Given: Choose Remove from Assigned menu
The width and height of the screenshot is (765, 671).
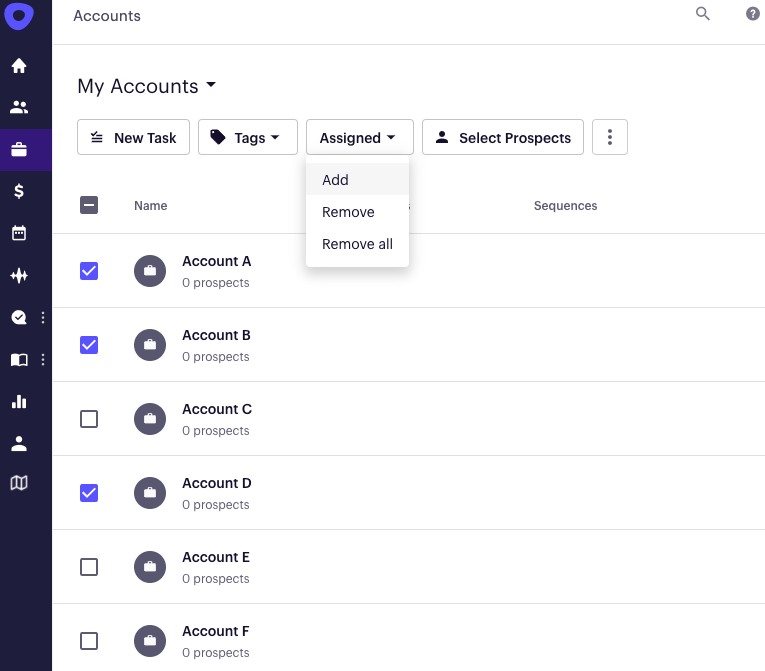Looking at the screenshot, I should coord(357,212).
